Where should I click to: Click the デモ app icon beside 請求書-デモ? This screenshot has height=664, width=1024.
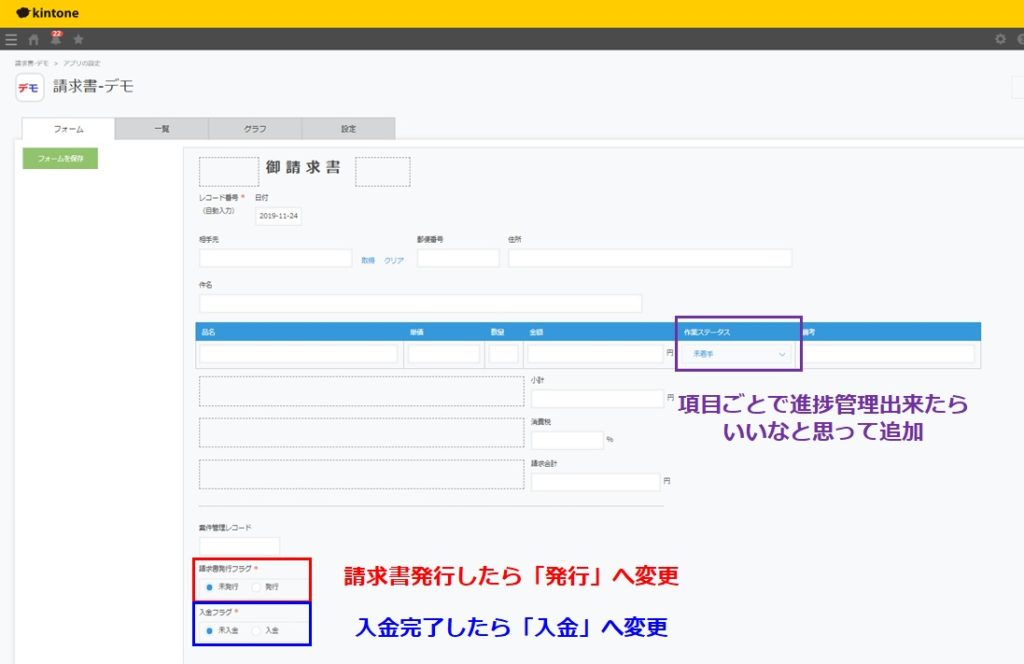tap(26, 87)
